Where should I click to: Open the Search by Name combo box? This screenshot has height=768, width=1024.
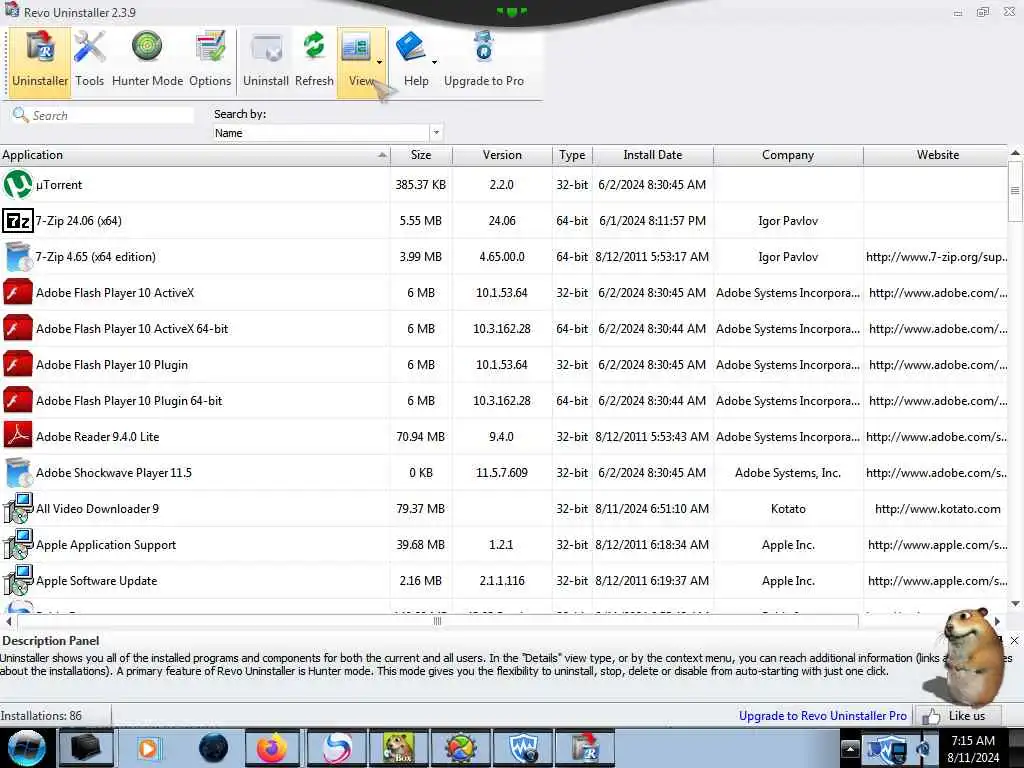pos(328,133)
